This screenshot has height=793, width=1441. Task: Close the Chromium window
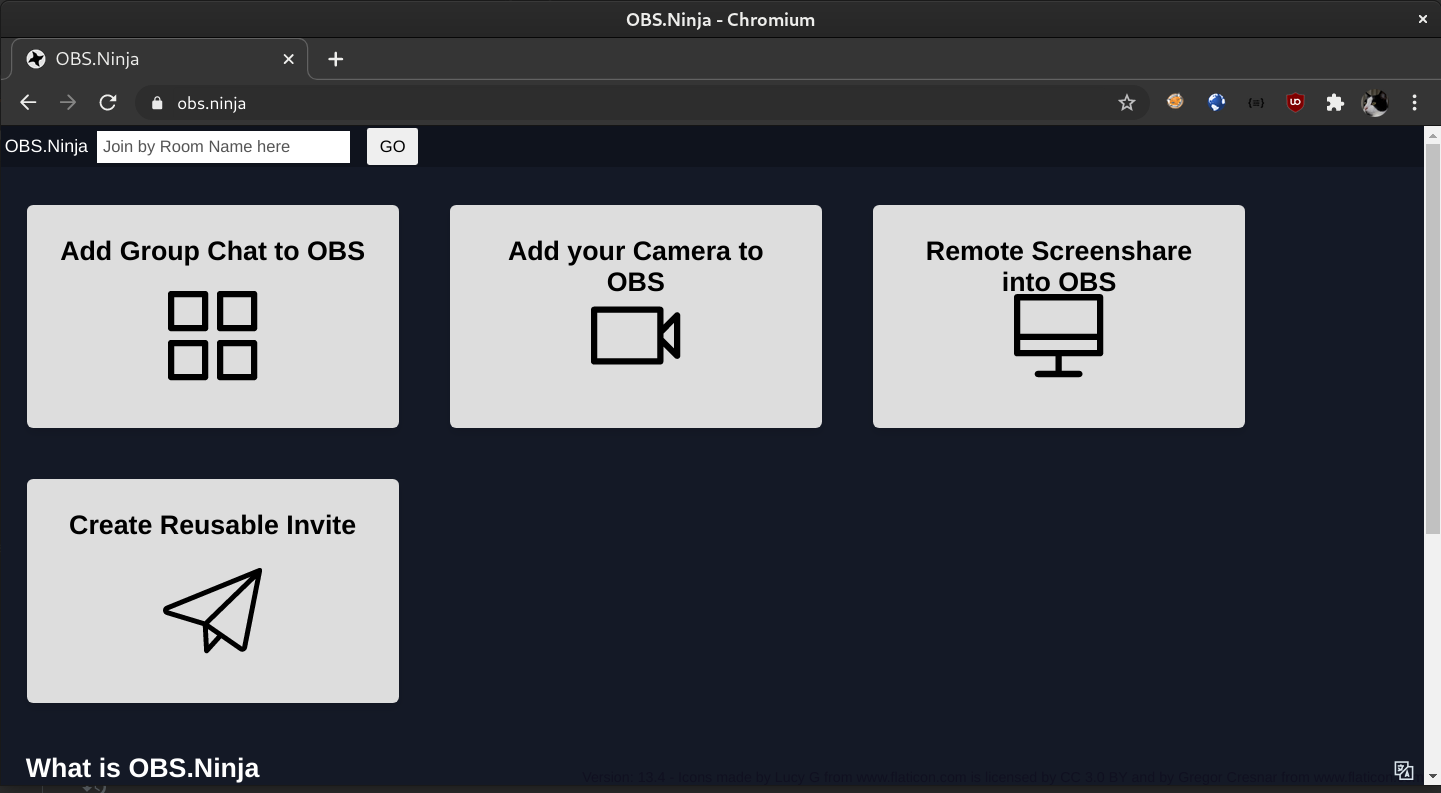(x=1422, y=19)
